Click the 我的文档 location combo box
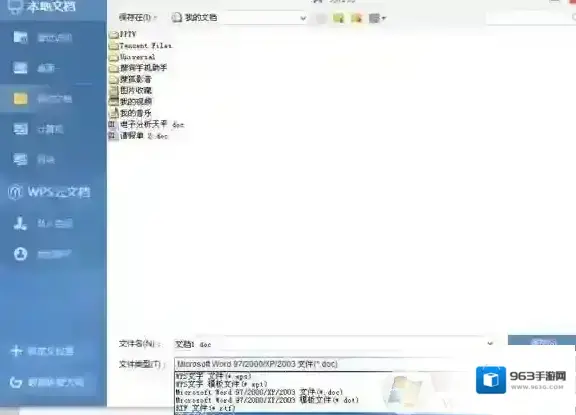The image size is (576, 415). pos(239,18)
